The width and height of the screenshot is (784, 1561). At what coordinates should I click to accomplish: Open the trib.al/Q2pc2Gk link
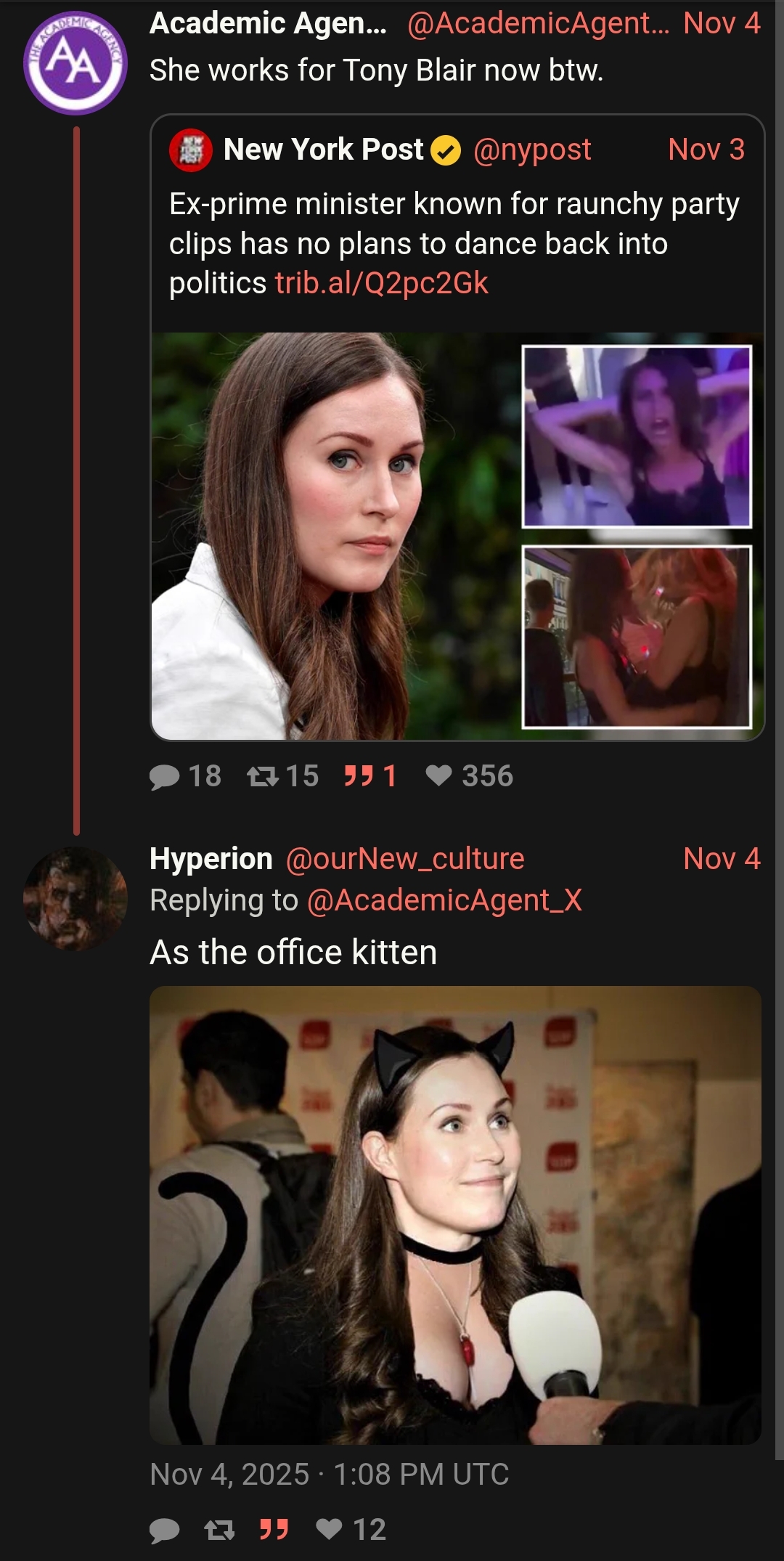pos(381,283)
